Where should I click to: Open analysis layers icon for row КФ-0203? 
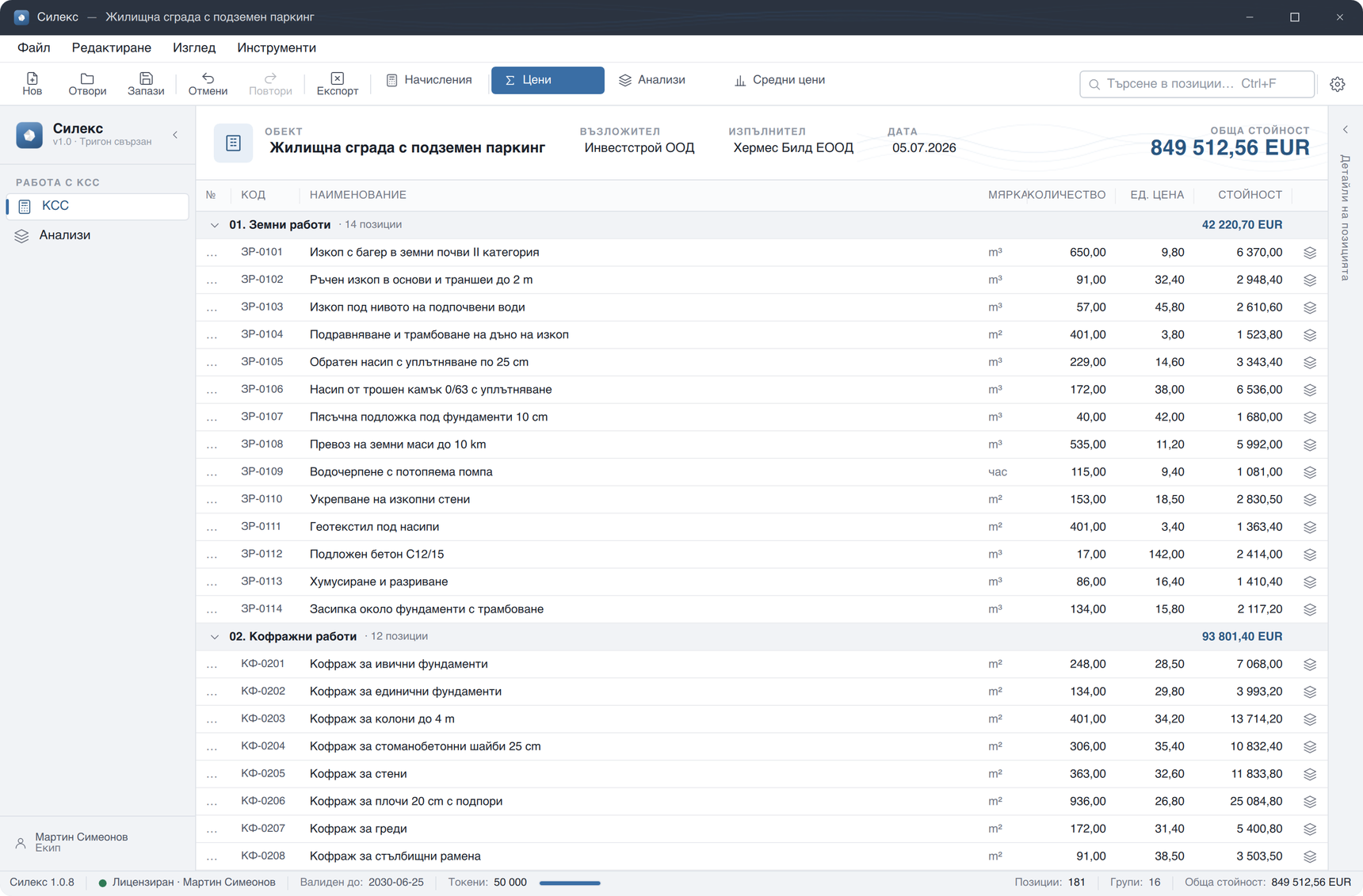point(1310,719)
